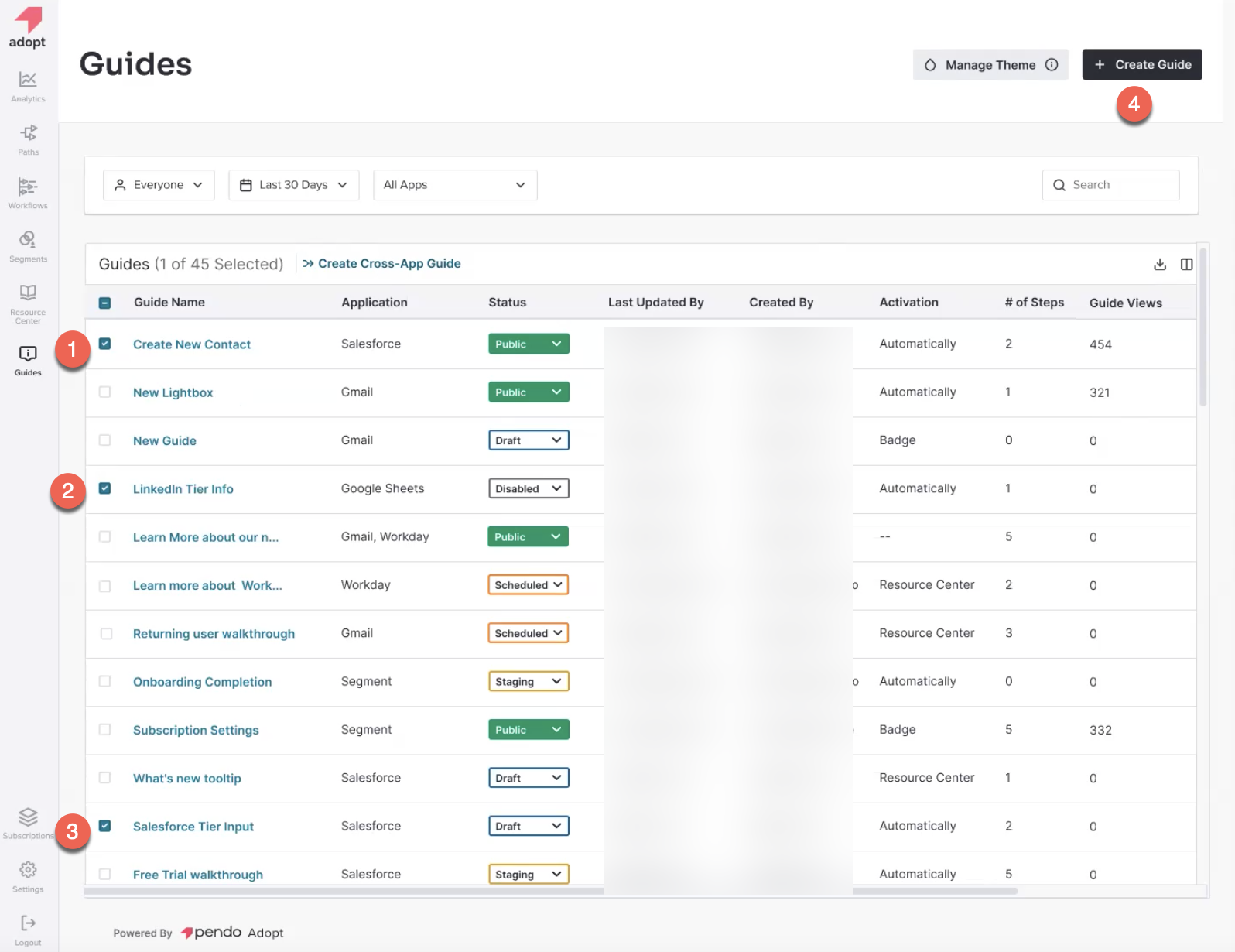Image resolution: width=1235 pixels, height=952 pixels.
Task: Open the Create New Contact guide
Action: coord(192,344)
